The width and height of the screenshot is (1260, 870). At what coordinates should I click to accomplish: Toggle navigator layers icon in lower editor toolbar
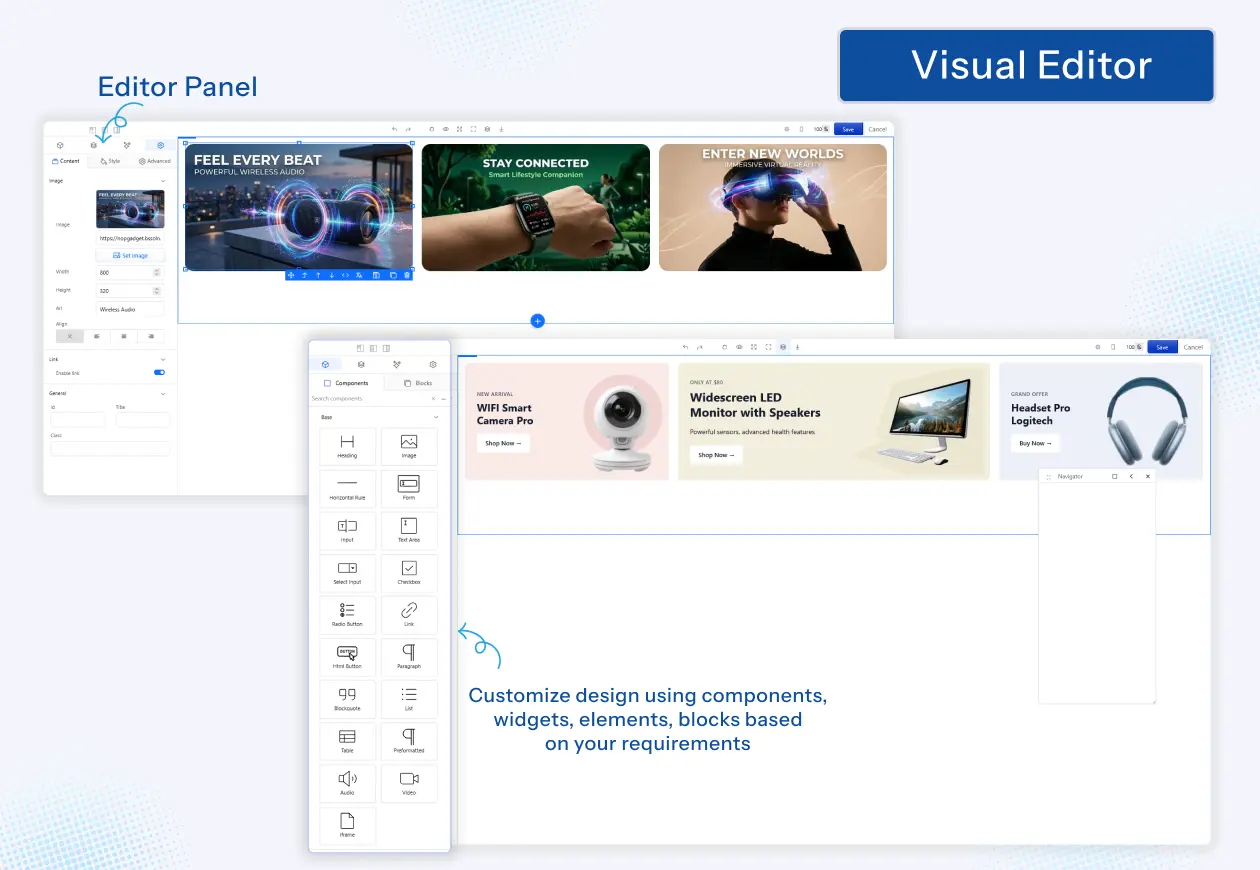(783, 347)
